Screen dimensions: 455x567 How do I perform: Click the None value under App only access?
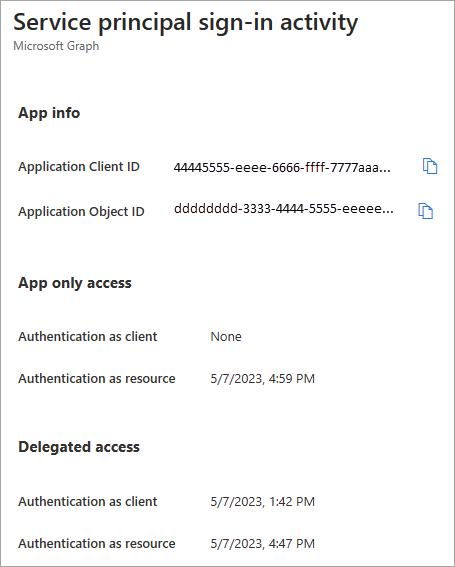(226, 337)
